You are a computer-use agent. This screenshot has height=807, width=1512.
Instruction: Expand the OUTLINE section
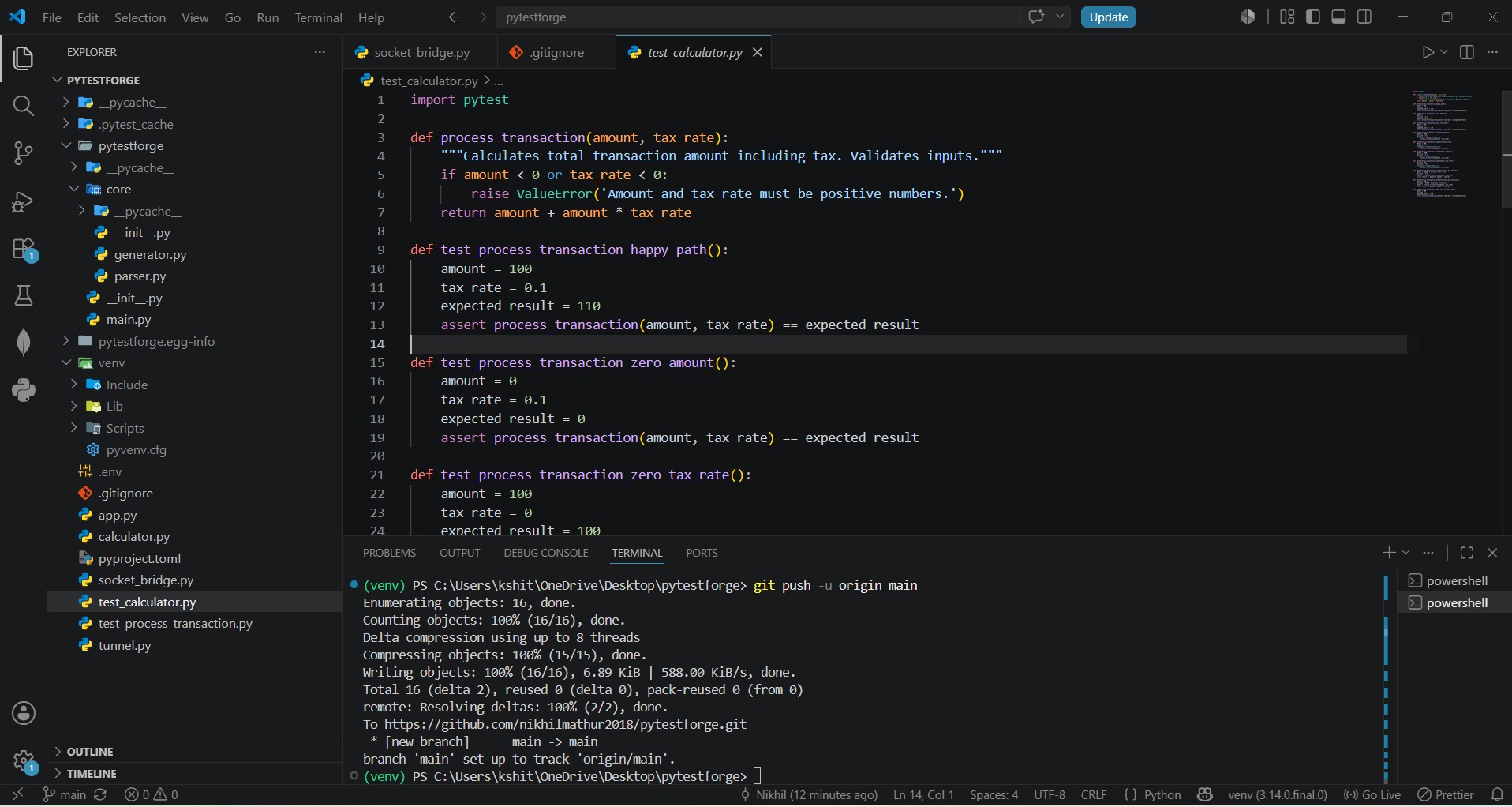[194, 752]
